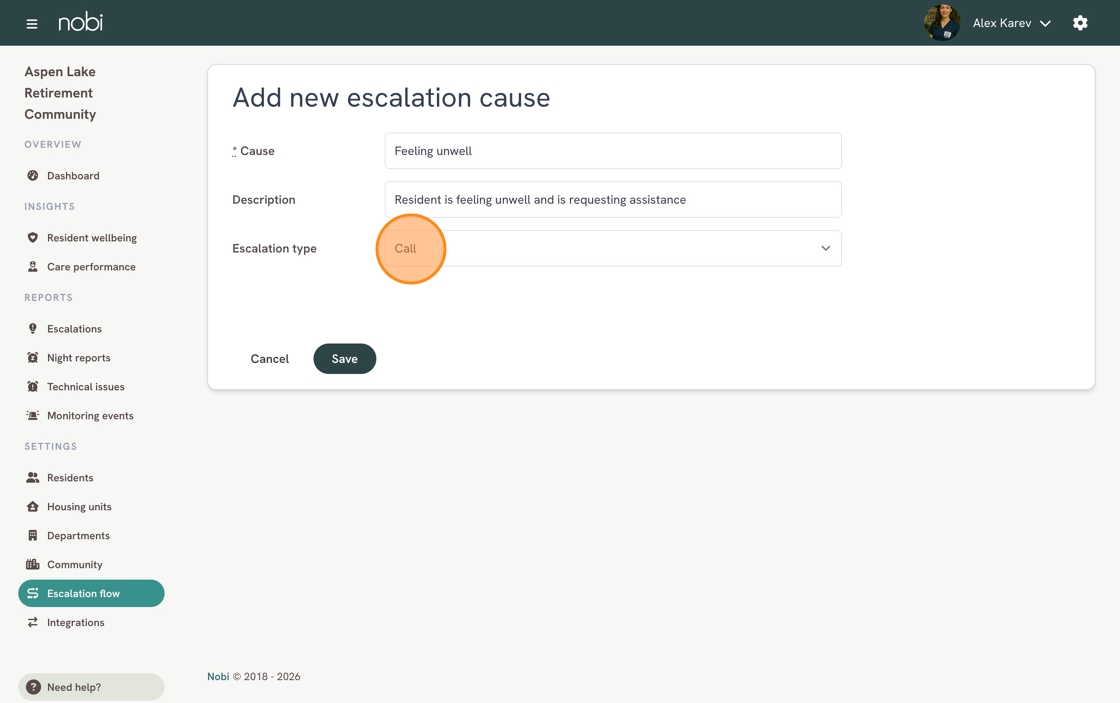Click the Technical issues alert icon
The width and height of the screenshot is (1120, 703).
click(32, 387)
